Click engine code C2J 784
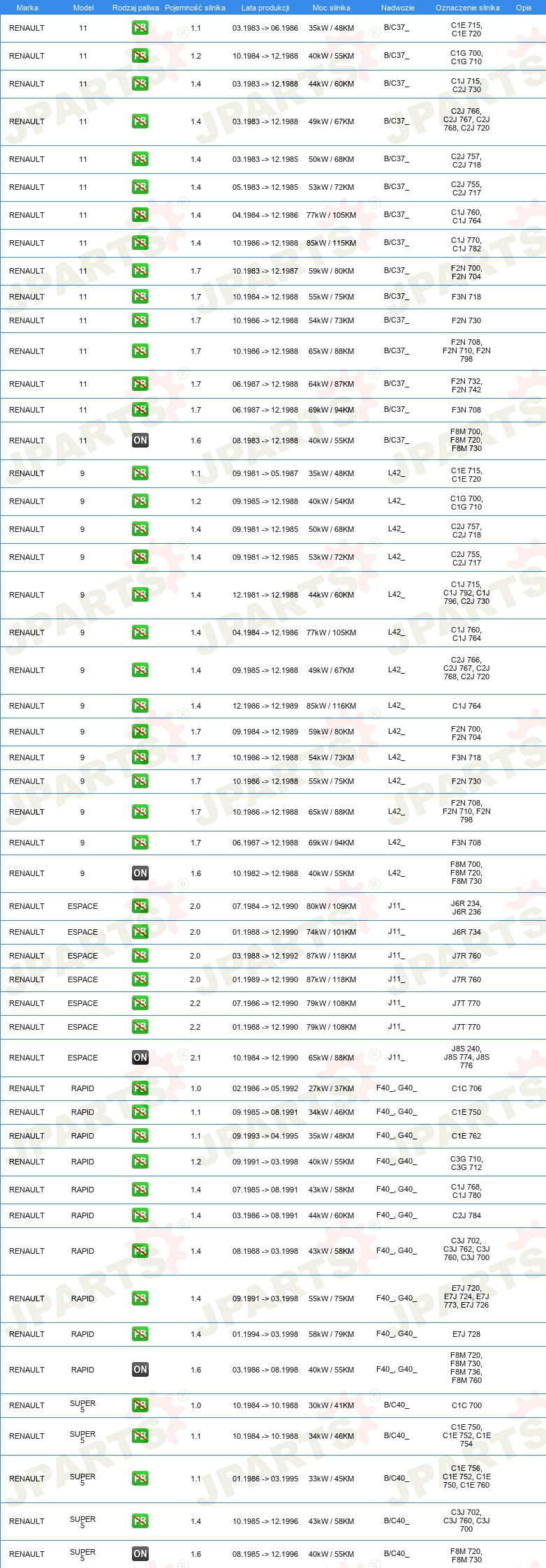 466,1215
